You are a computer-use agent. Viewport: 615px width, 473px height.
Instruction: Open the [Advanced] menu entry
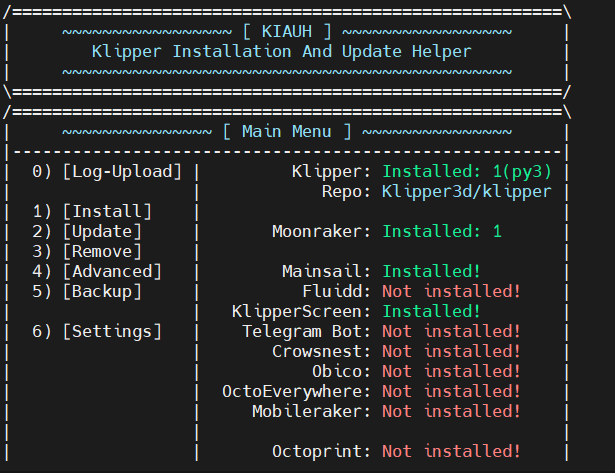coord(112,271)
